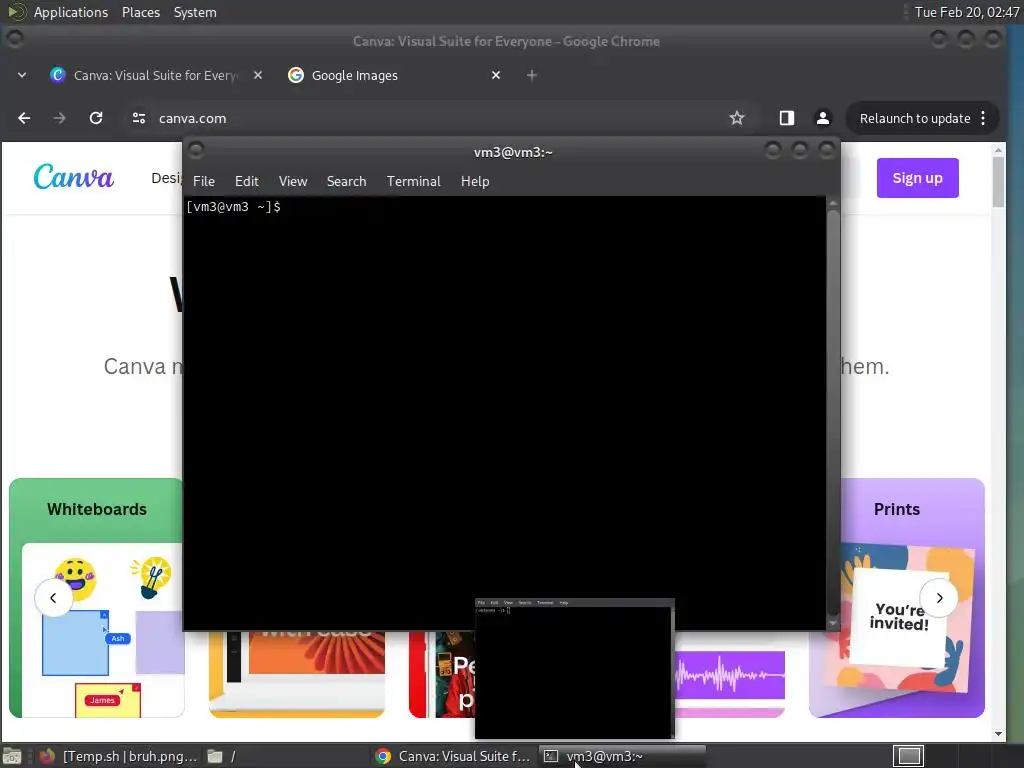Go forward in Chrome
The image size is (1024, 768).
tap(59, 118)
